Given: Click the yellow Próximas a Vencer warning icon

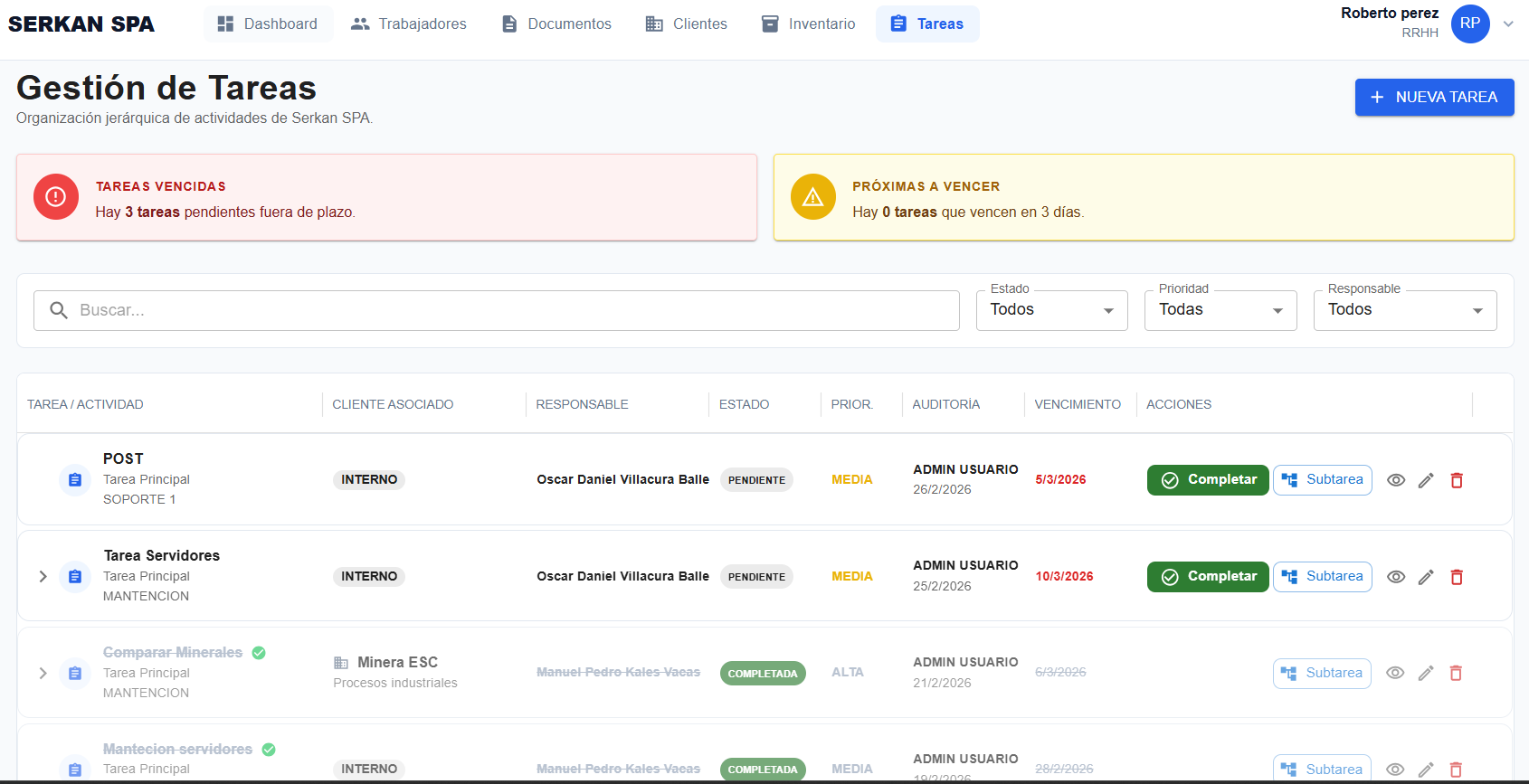Looking at the screenshot, I should (812, 197).
